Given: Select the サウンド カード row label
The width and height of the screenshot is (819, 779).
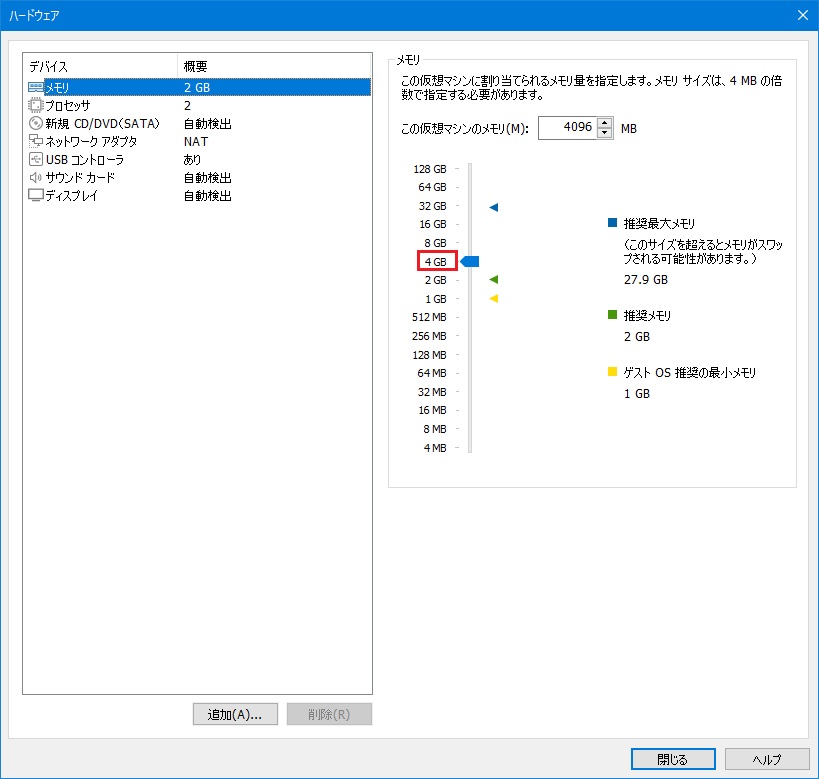Looking at the screenshot, I should coord(80,177).
